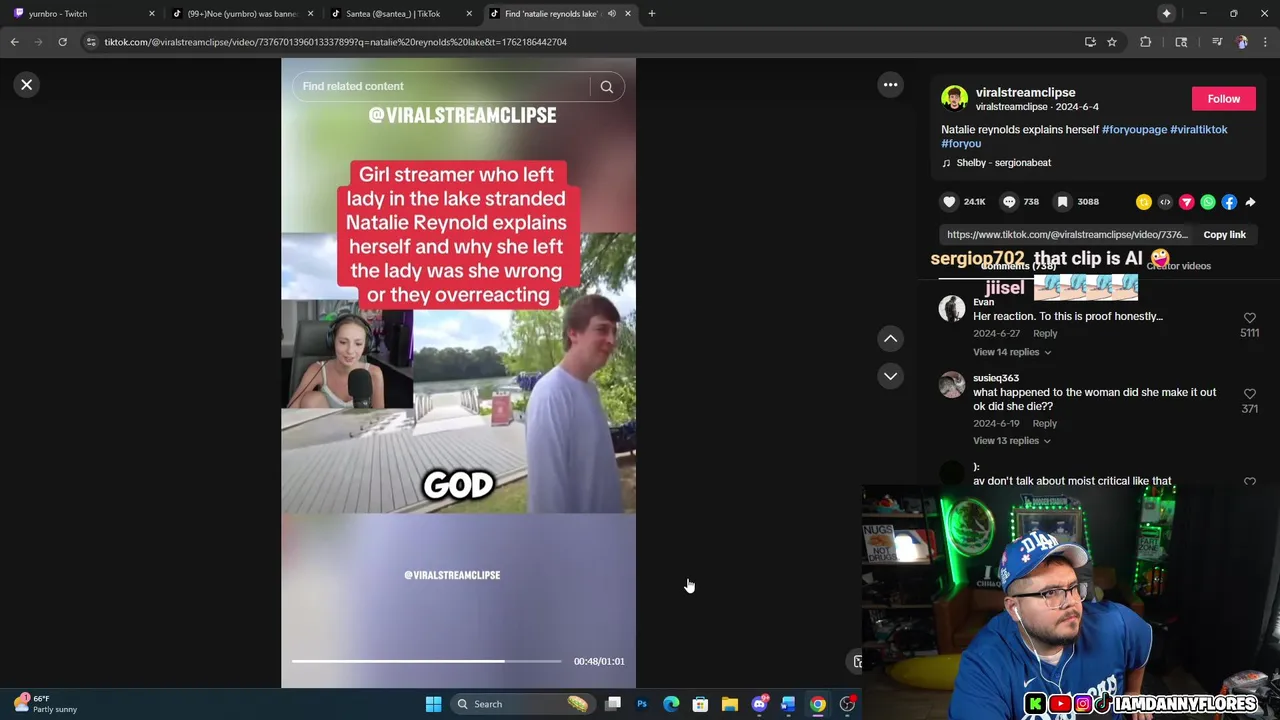Open Gemini sparkle button in Chrome
Viewport: 1280px width, 720px height.
pos(1166,13)
